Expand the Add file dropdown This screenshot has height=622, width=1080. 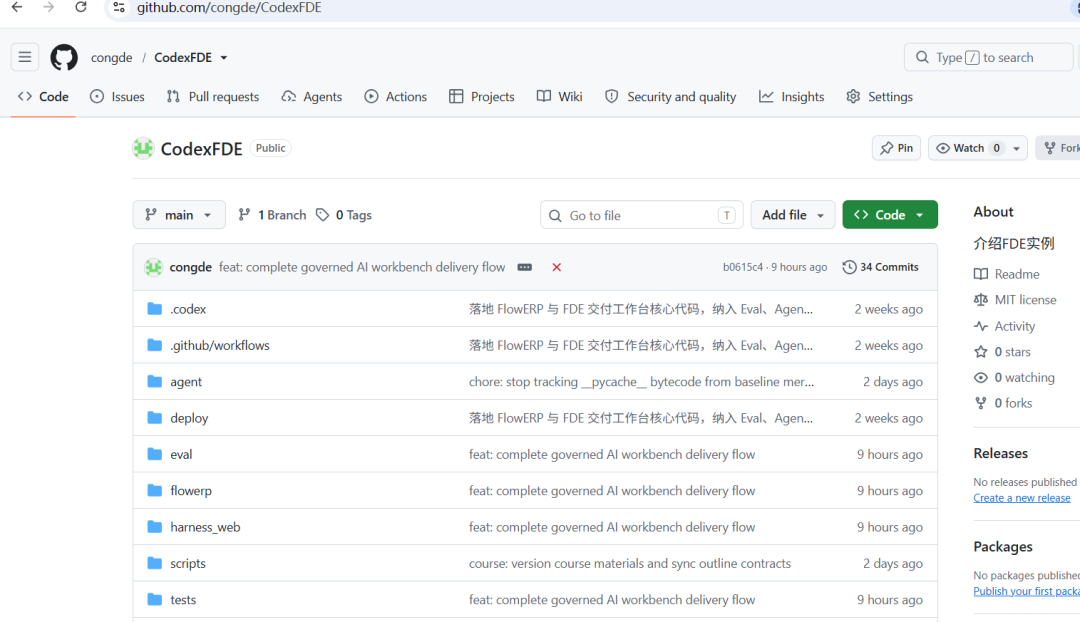tap(793, 215)
